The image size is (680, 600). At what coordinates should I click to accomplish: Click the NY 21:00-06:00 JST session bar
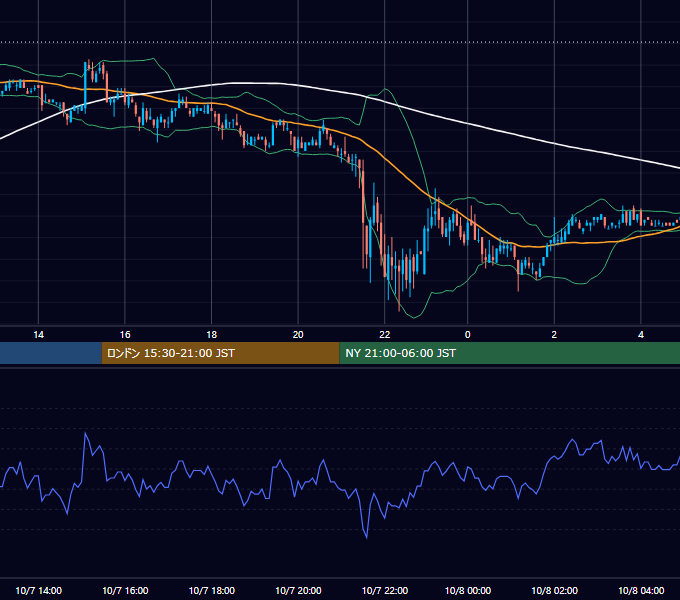click(510, 353)
